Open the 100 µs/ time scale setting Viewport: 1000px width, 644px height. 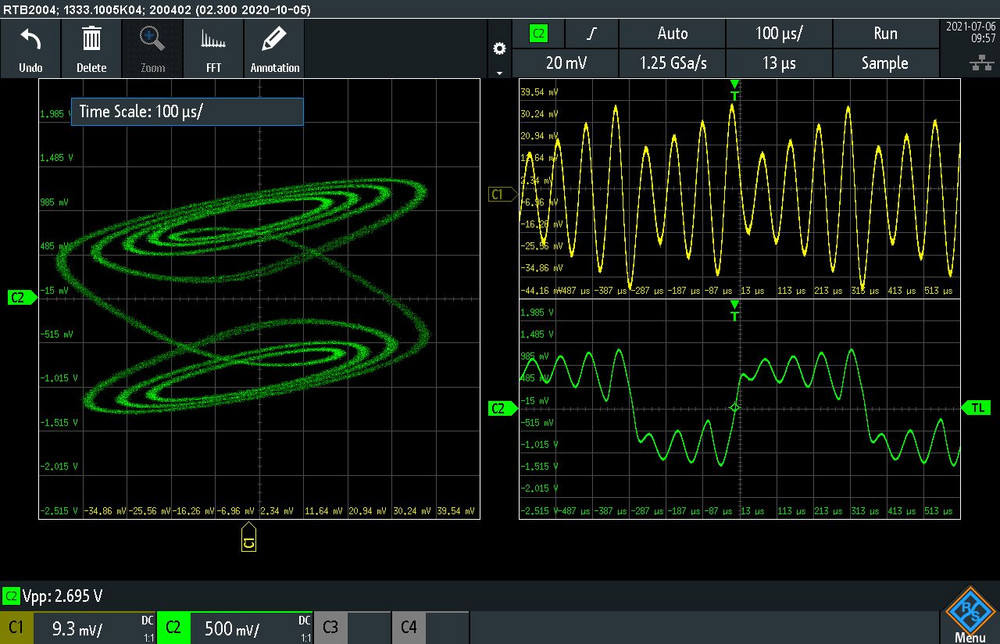pos(779,34)
